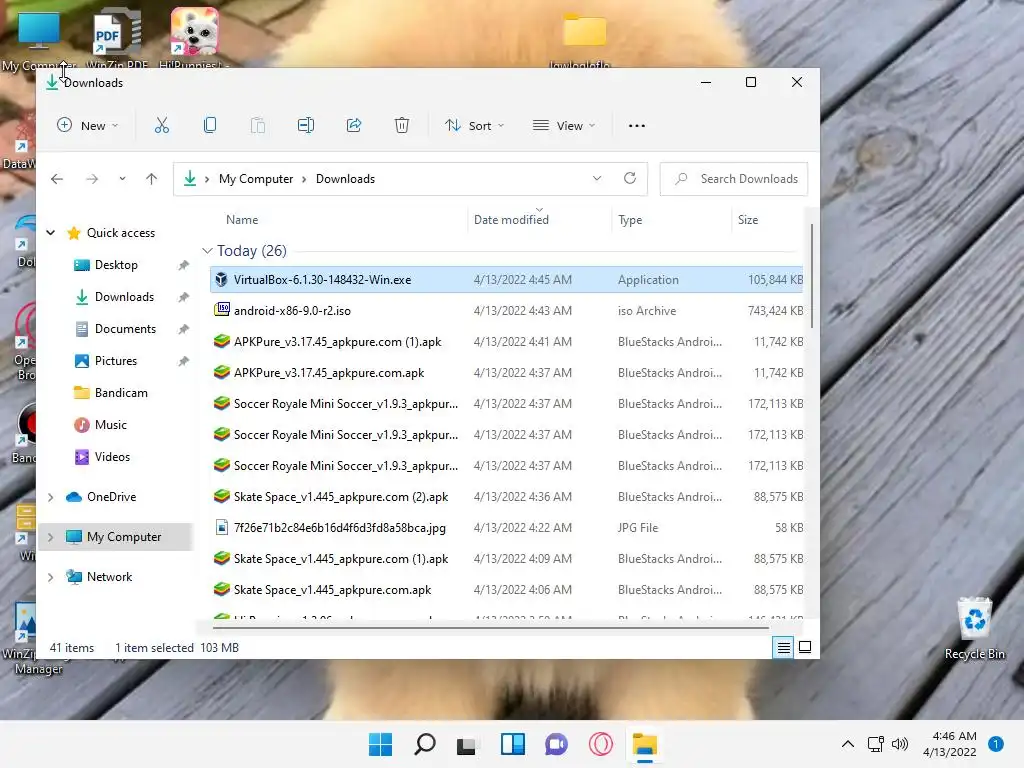This screenshot has width=1024, height=768.
Task: Click Downloads in address breadcrumb
Action: pos(345,179)
